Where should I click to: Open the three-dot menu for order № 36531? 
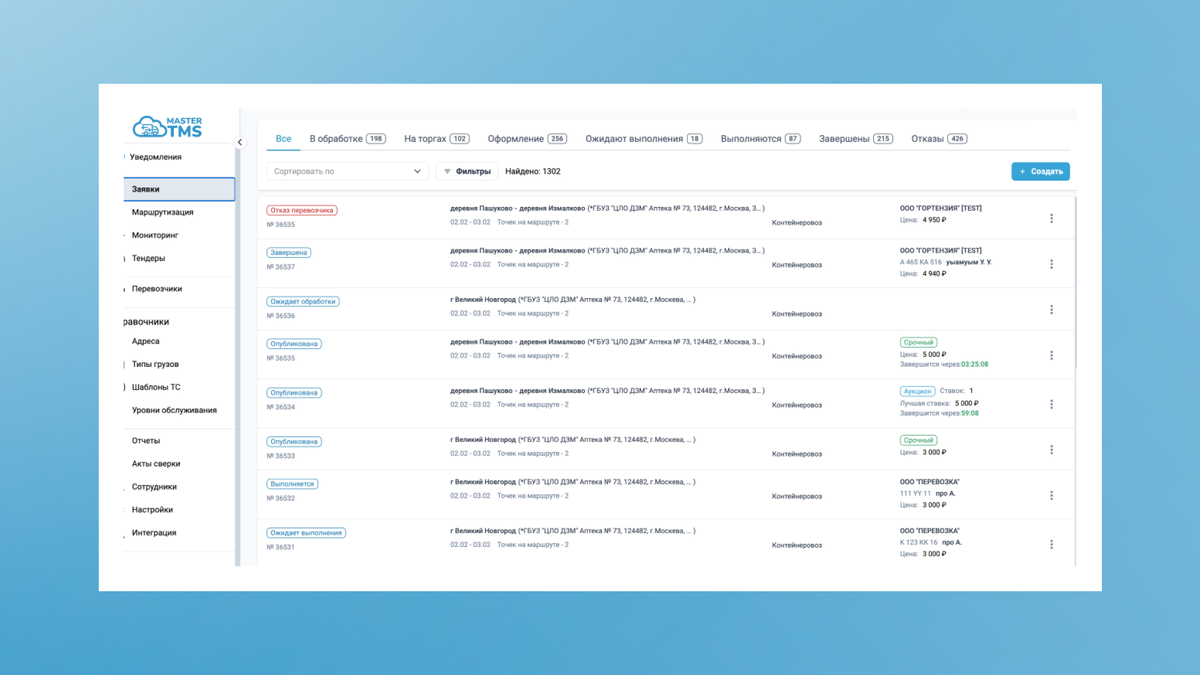click(x=1051, y=544)
